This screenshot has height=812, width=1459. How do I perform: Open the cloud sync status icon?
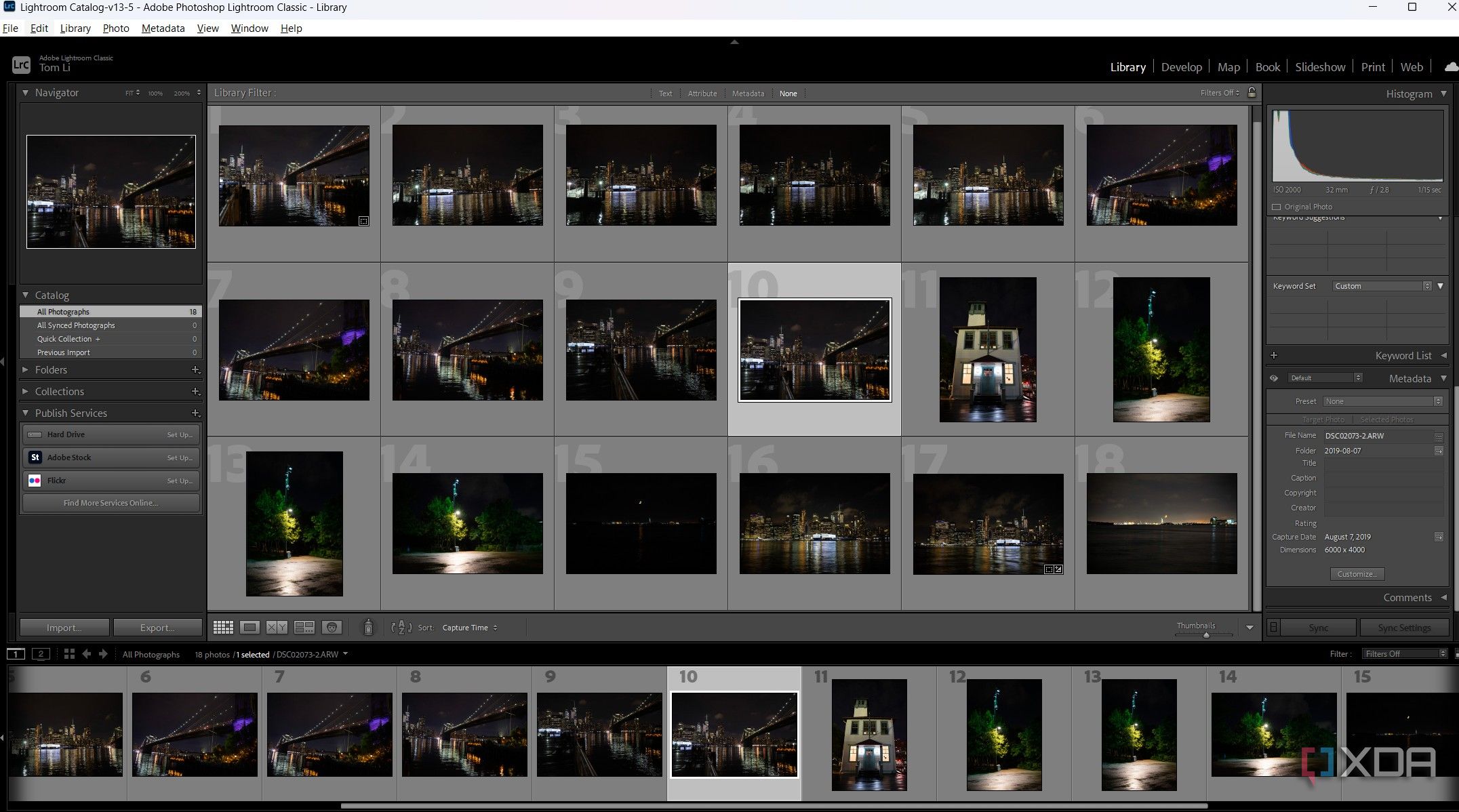pyautogui.click(x=1451, y=67)
